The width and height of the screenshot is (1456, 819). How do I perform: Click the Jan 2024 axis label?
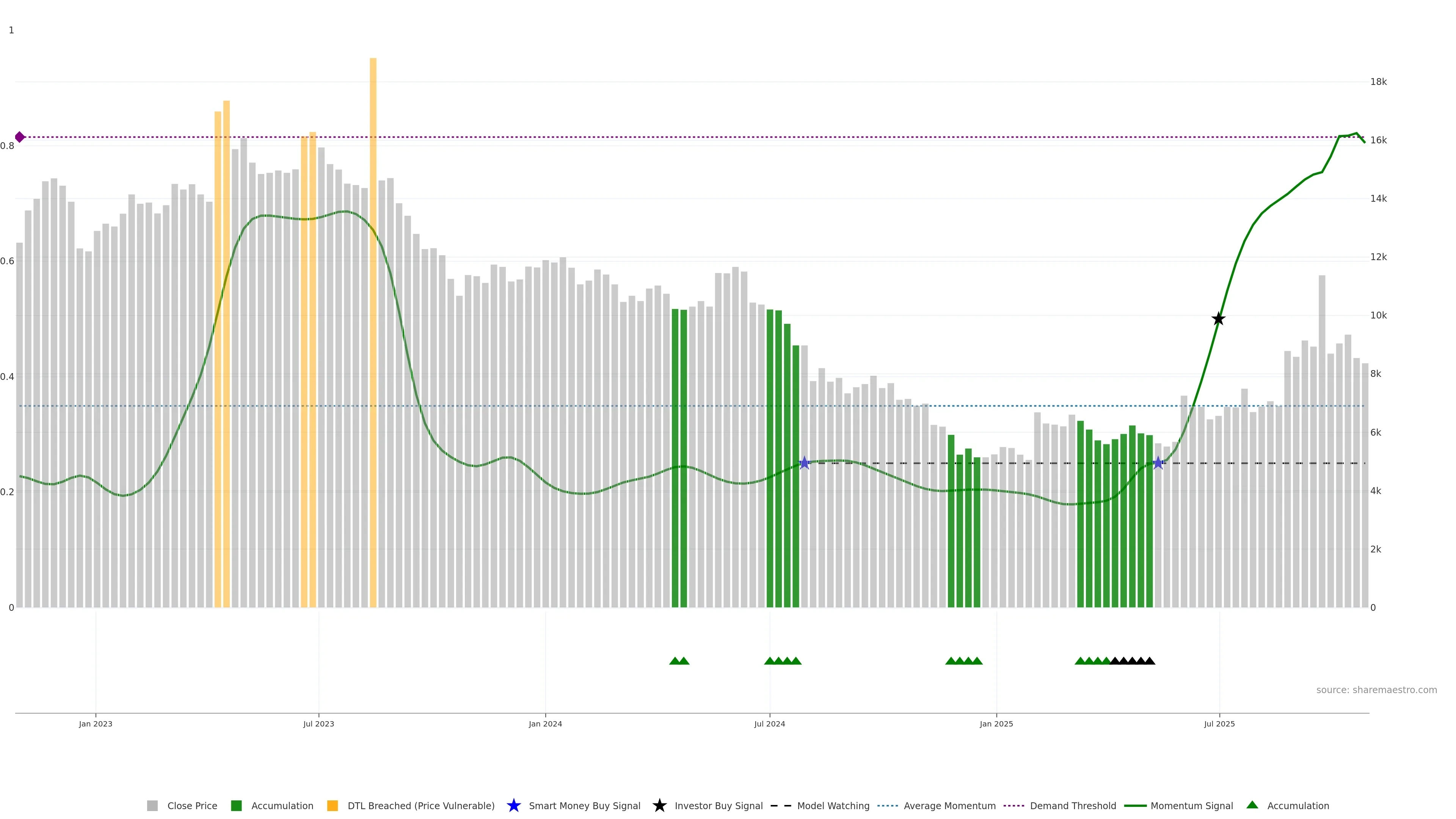click(x=545, y=723)
